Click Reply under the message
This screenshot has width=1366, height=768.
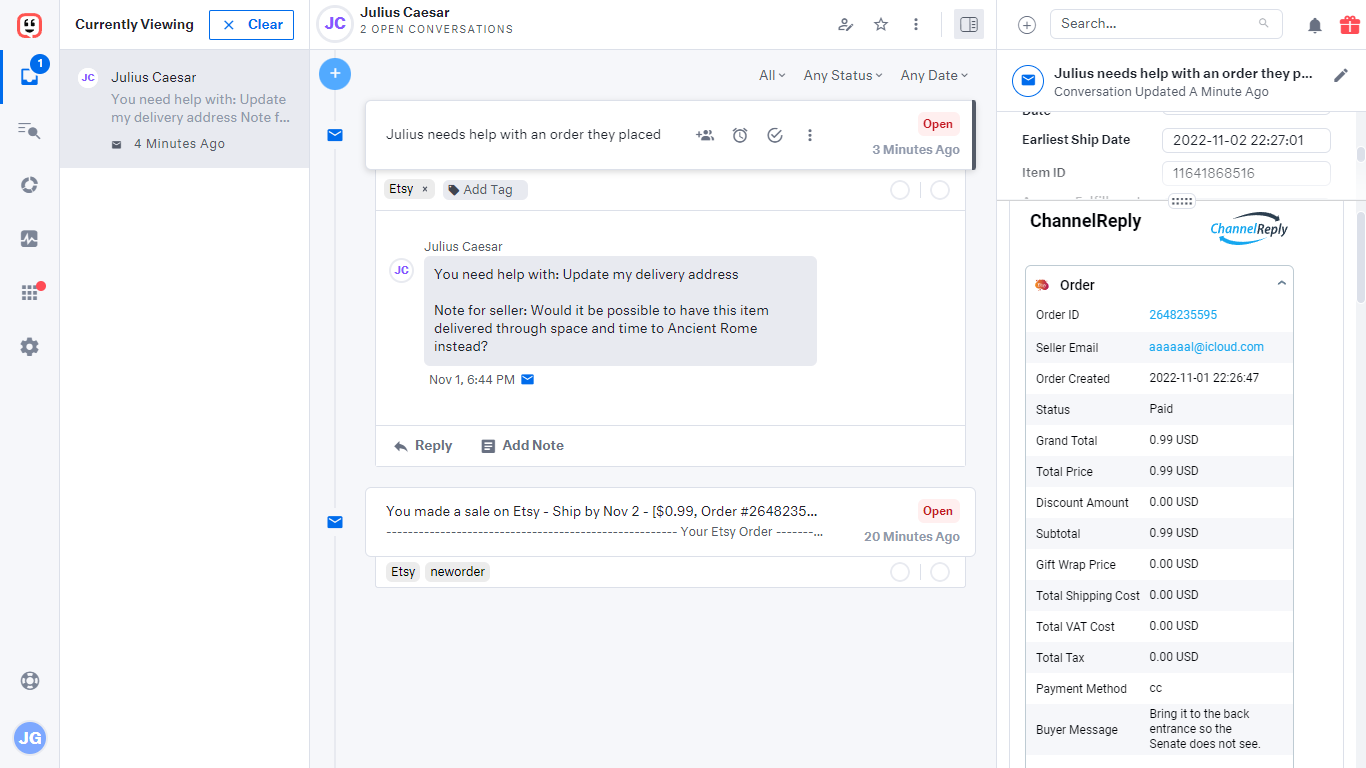click(x=423, y=446)
